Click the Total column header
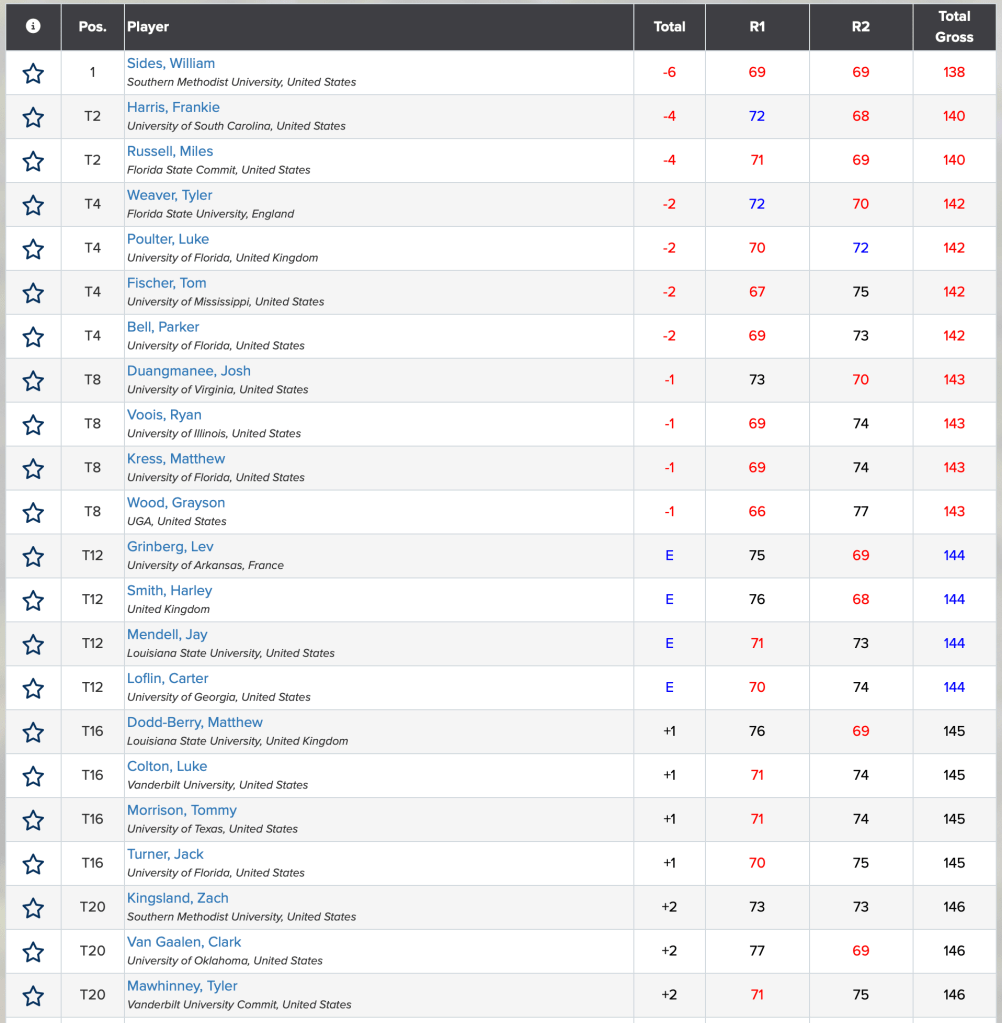Viewport: 1002px width, 1023px height. click(669, 27)
